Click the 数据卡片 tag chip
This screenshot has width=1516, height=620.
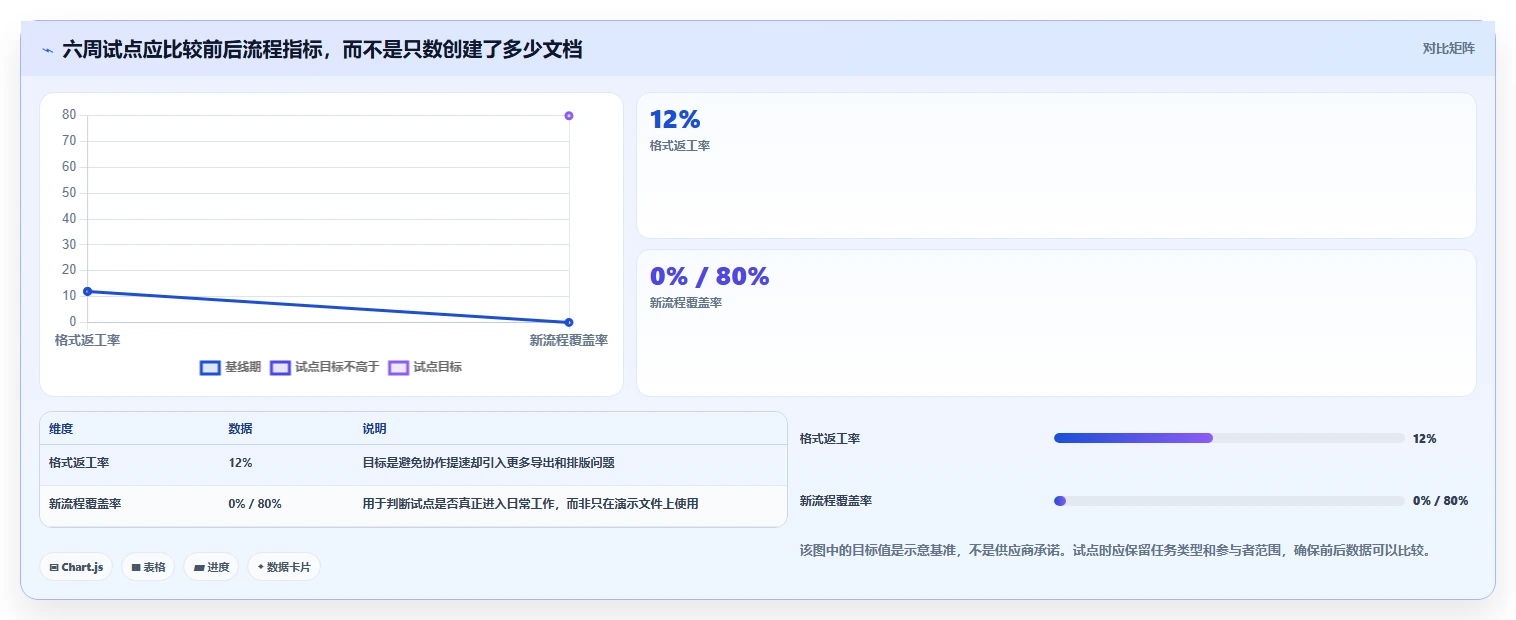click(x=284, y=567)
